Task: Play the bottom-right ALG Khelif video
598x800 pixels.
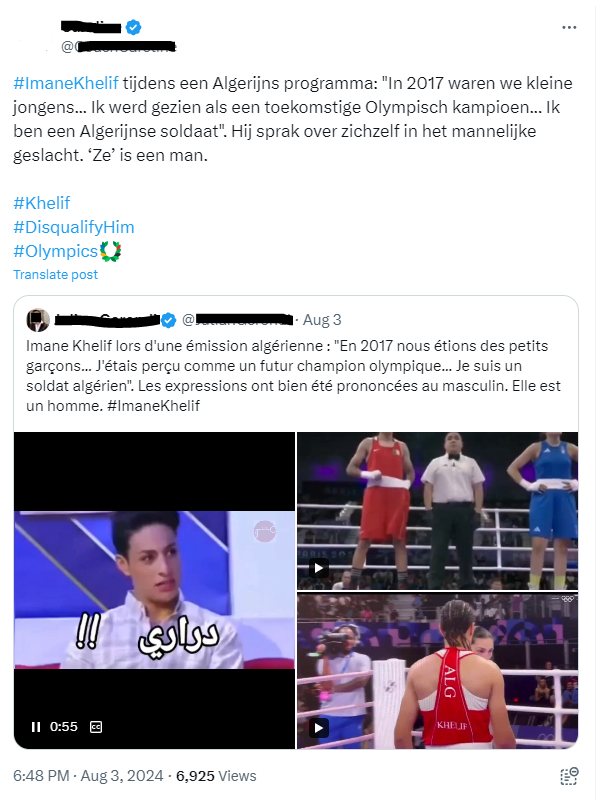Action: coord(318,728)
